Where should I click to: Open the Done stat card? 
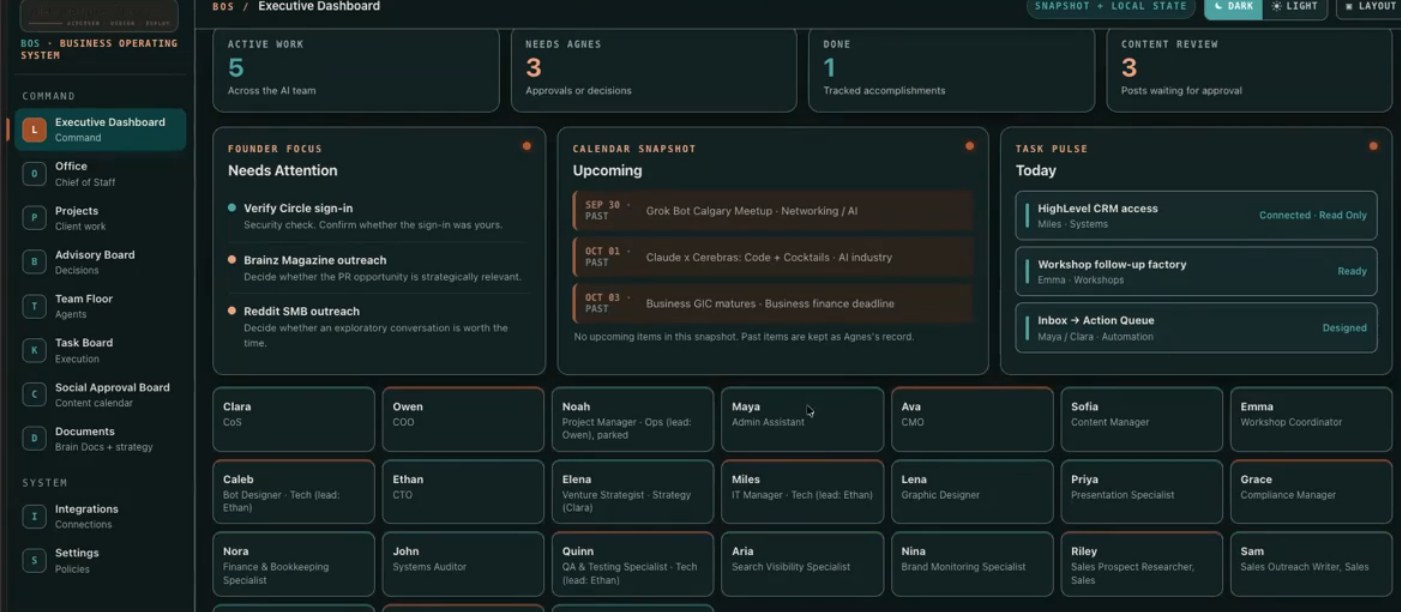click(951, 69)
